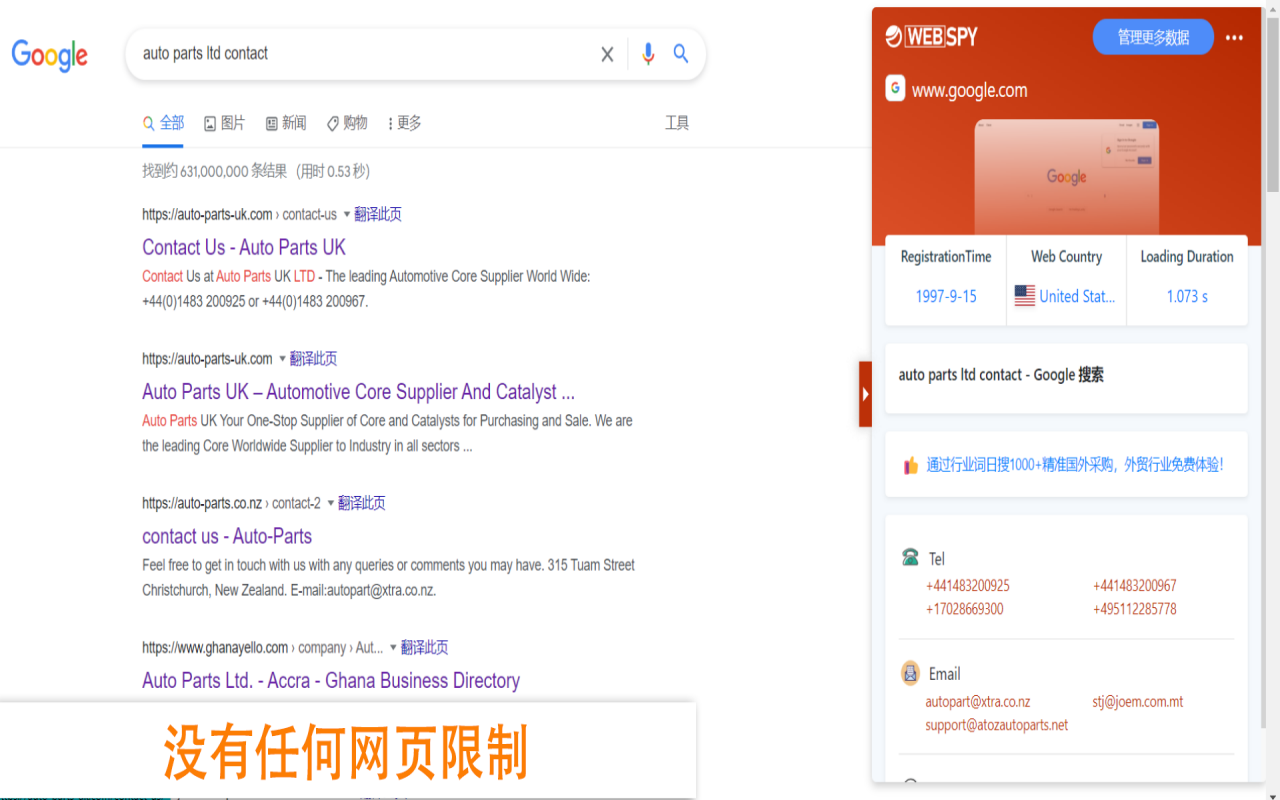Open Auto Parts UK – Automotive Core Supplier result

click(x=358, y=391)
